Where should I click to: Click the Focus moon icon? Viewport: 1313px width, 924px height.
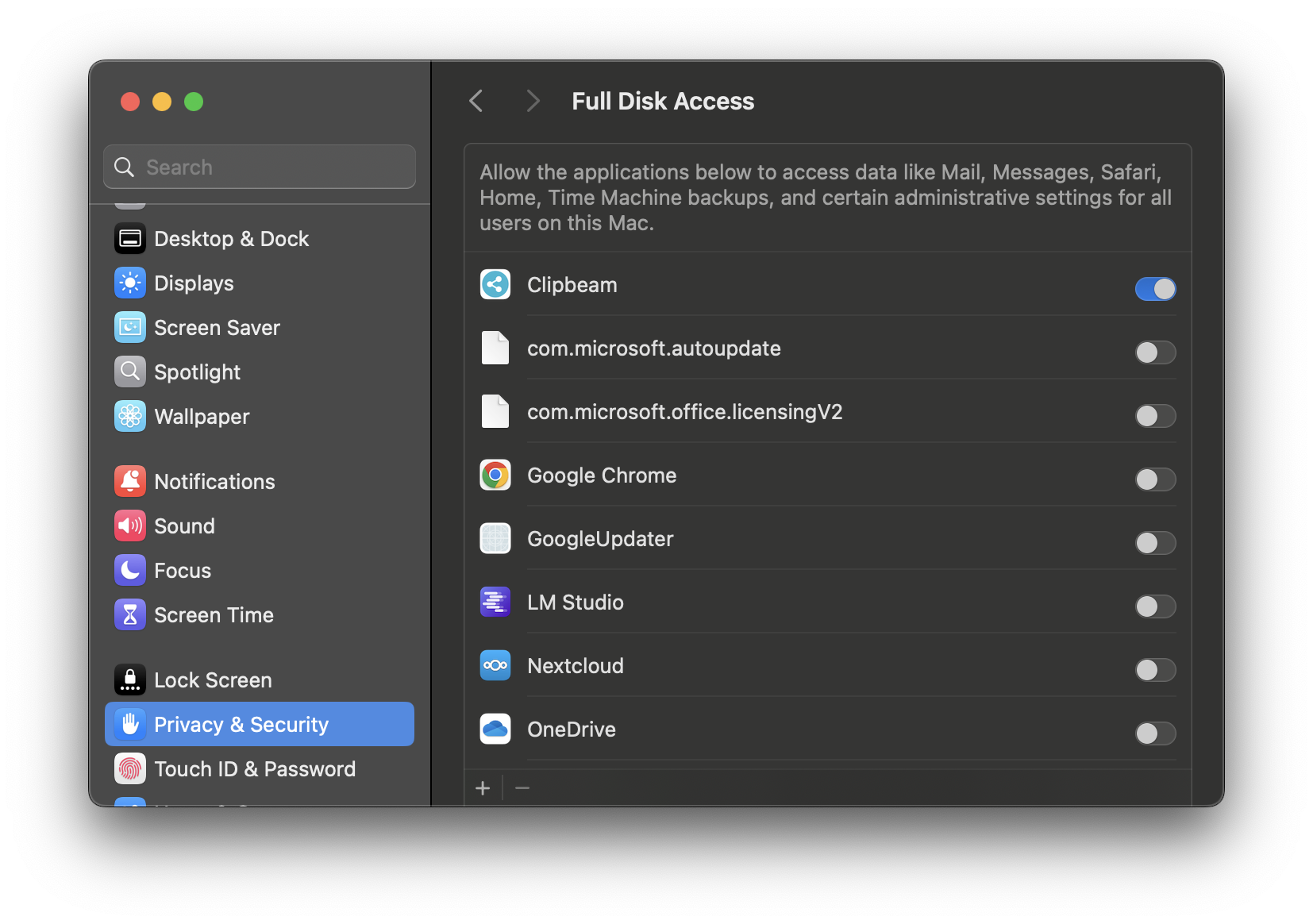130,570
